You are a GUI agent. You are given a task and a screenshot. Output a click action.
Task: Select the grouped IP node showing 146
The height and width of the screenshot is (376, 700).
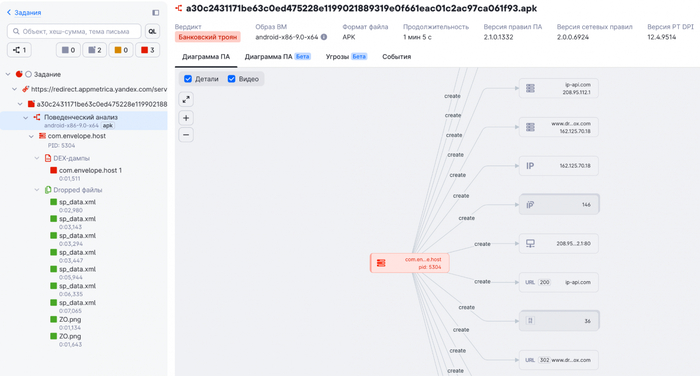[558, 205]
